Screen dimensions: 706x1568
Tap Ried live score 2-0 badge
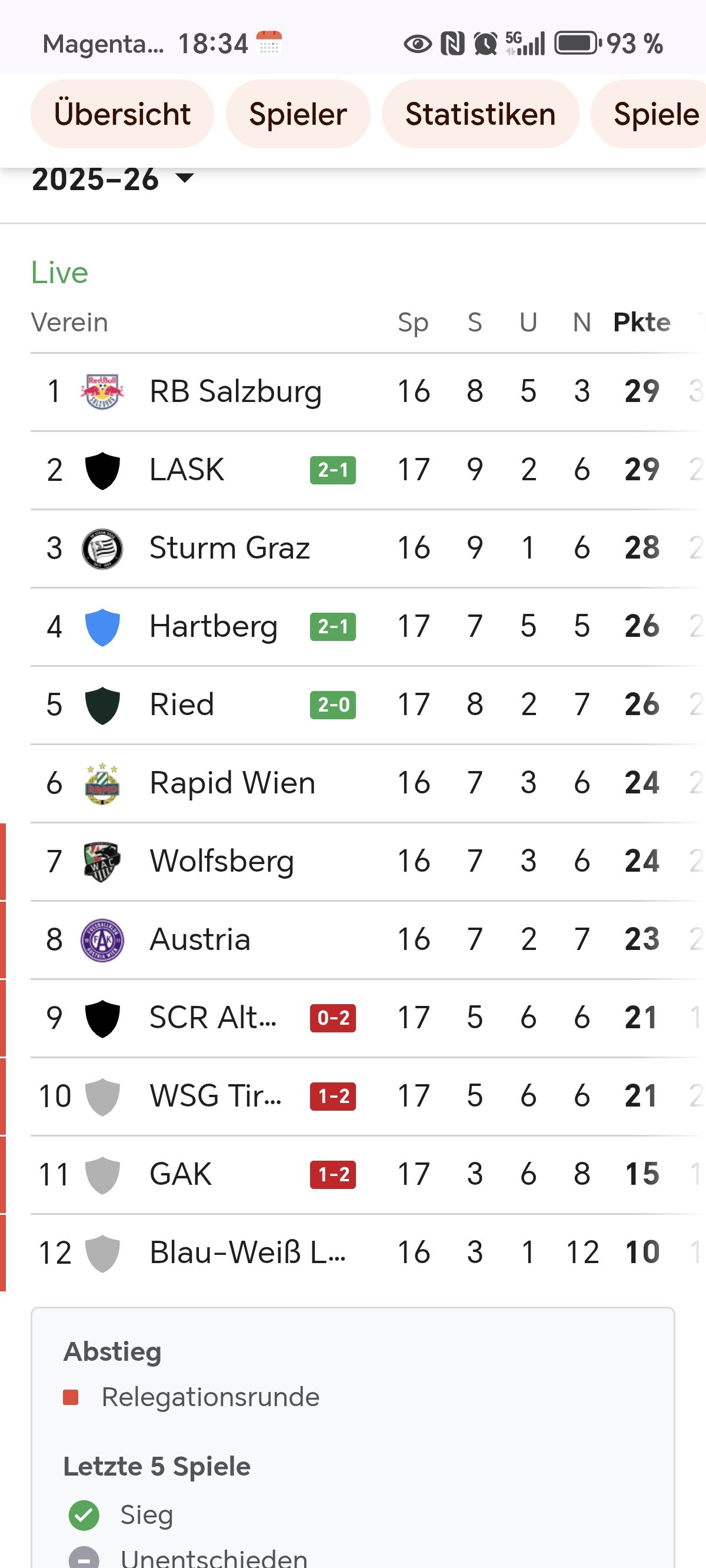click(333, 705)
